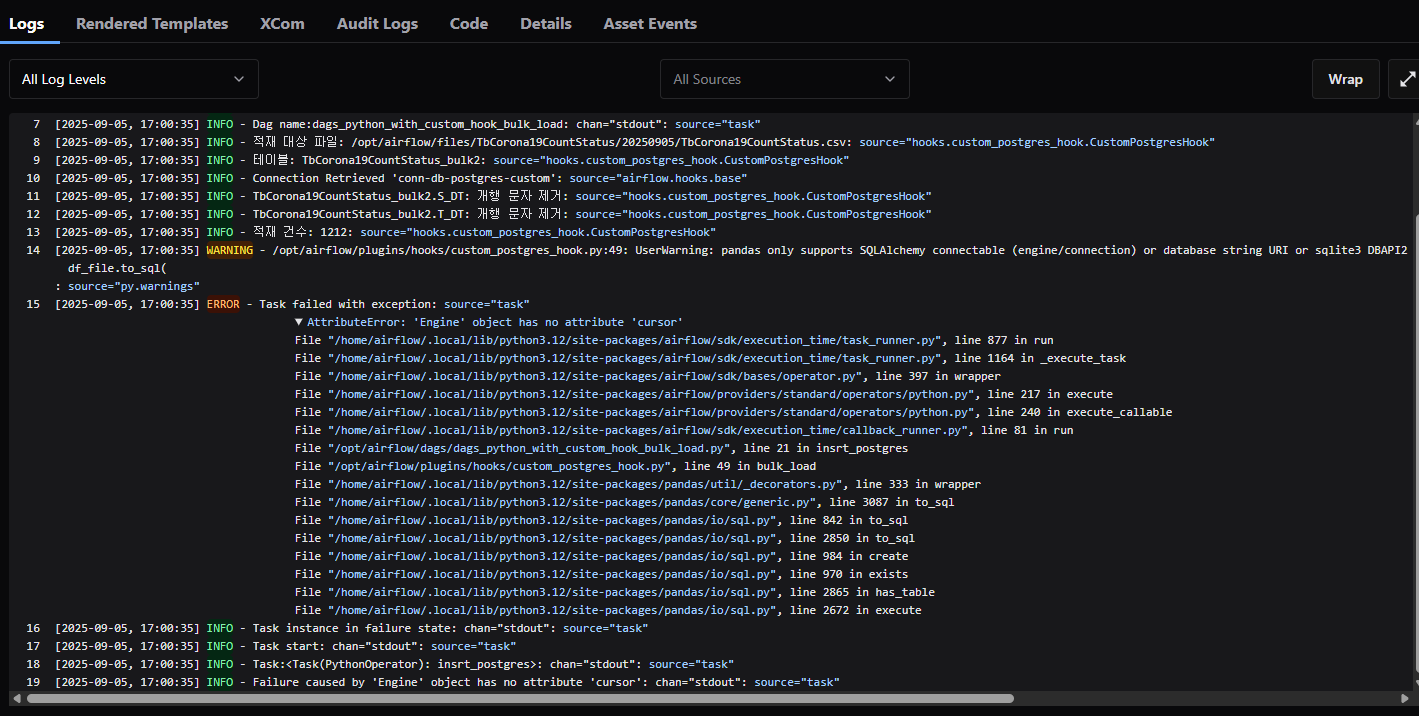Click log line number 7

(x=36, y=124)
